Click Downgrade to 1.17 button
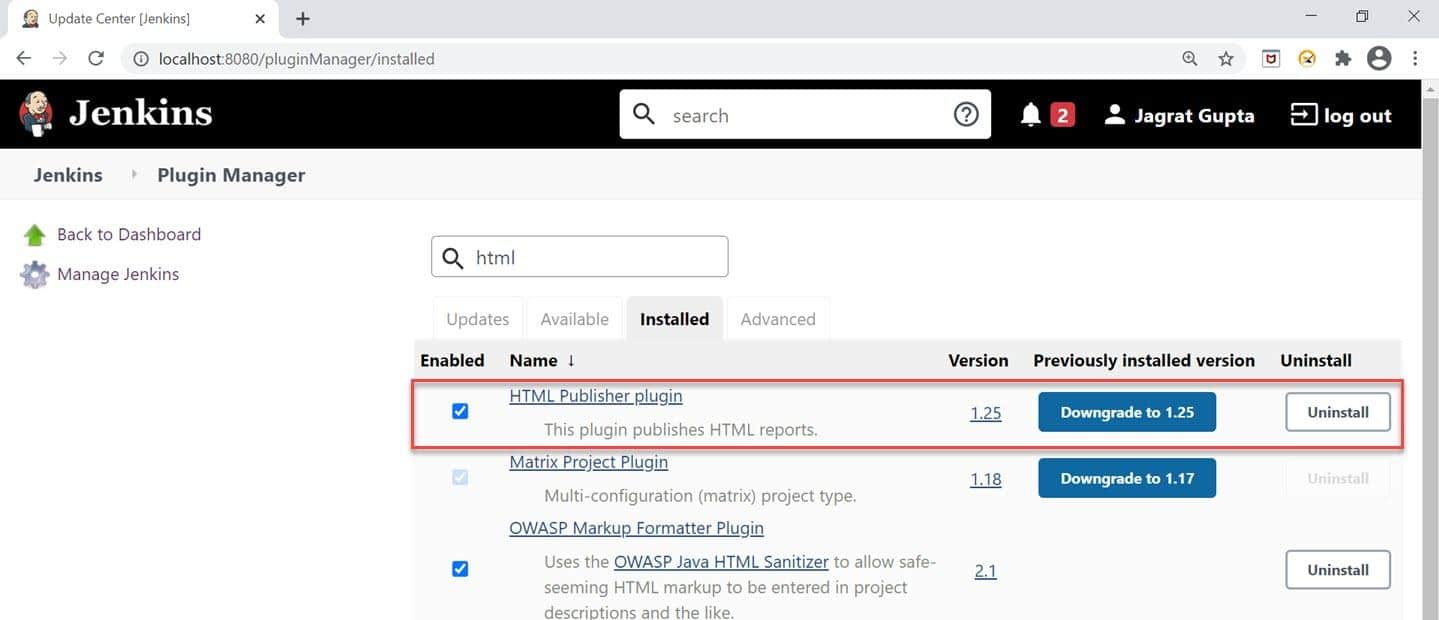The image size is (1439, 620). pyautogui.click(x=1127, y=478)
